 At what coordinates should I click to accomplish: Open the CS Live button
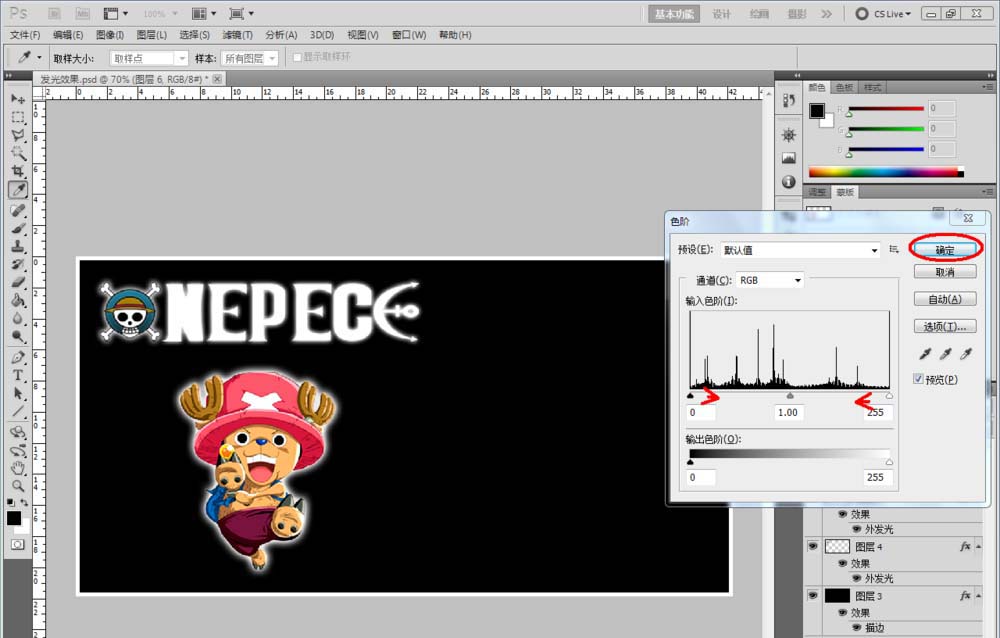click(x=883, y=13)
